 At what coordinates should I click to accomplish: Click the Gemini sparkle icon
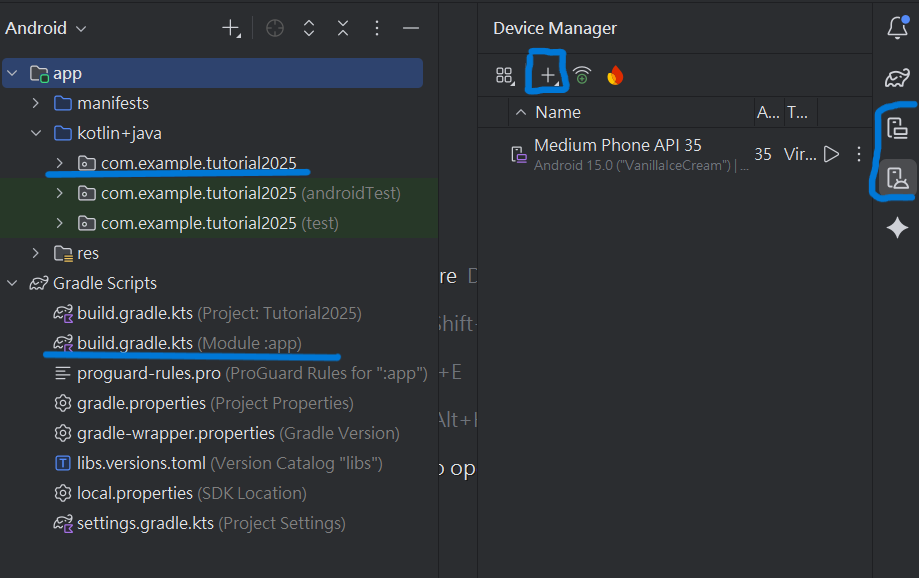897,228
